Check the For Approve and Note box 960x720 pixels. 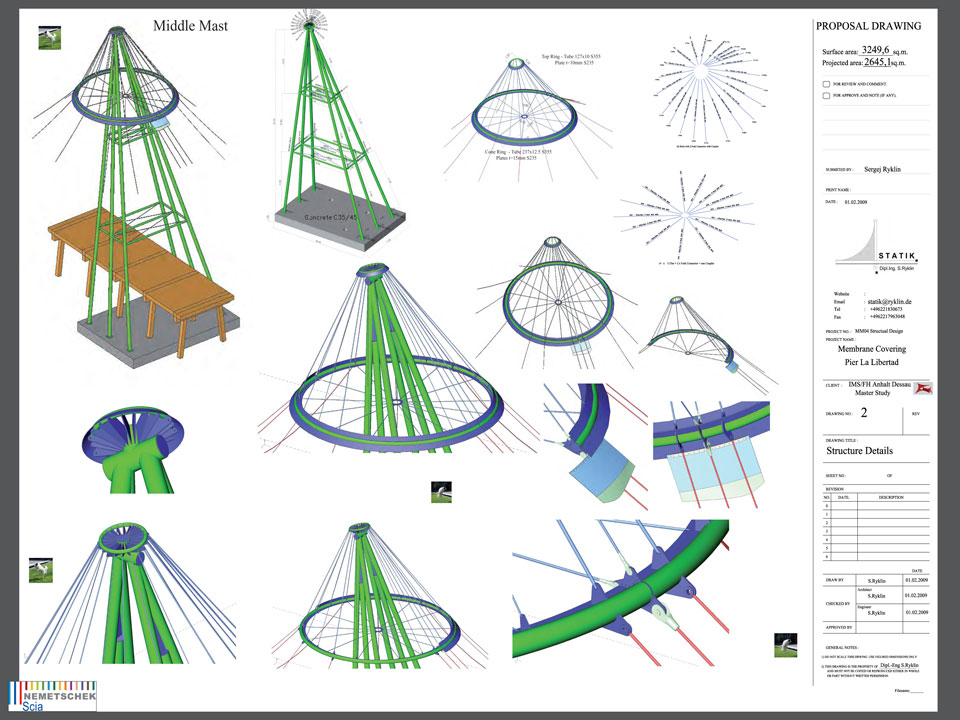[825, 97]
